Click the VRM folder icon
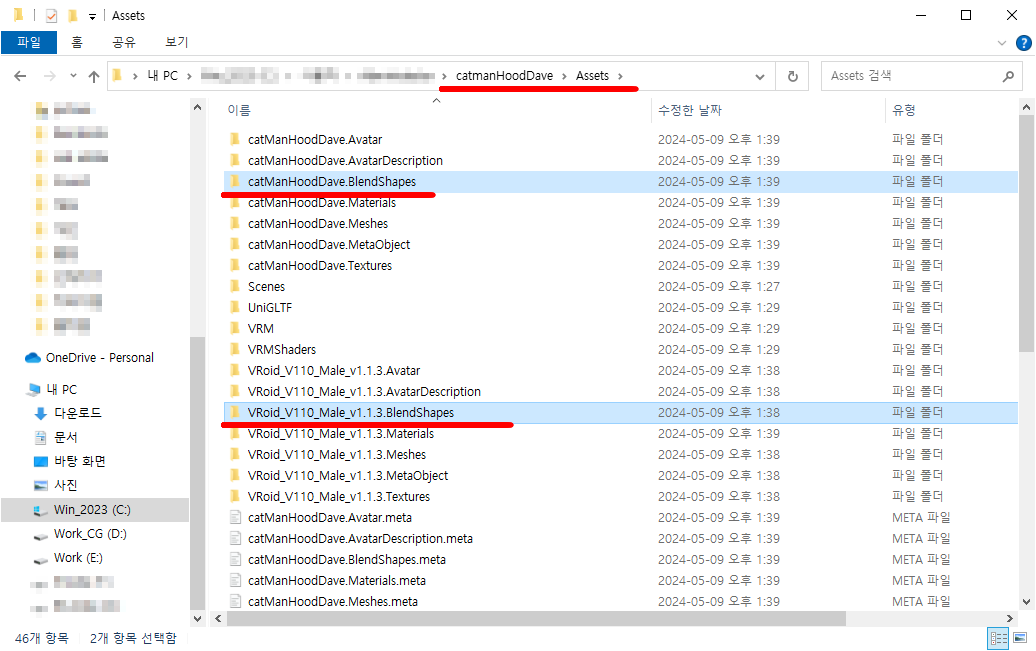This screenshot has width=1036, height=651. click(235, 328)
